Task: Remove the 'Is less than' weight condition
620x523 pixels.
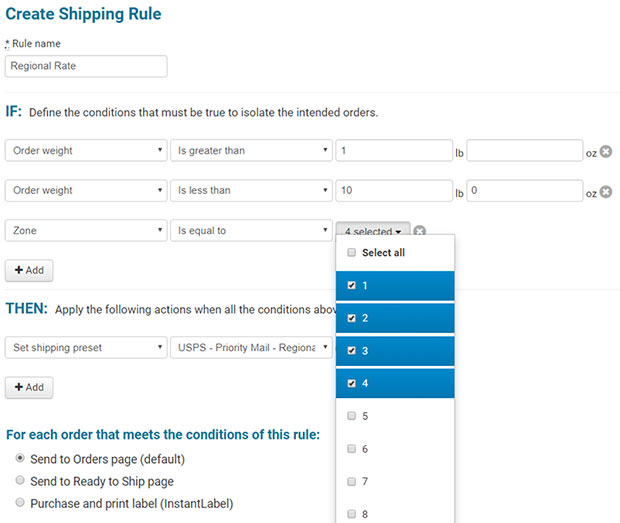Action: click(x=605, y=192)
